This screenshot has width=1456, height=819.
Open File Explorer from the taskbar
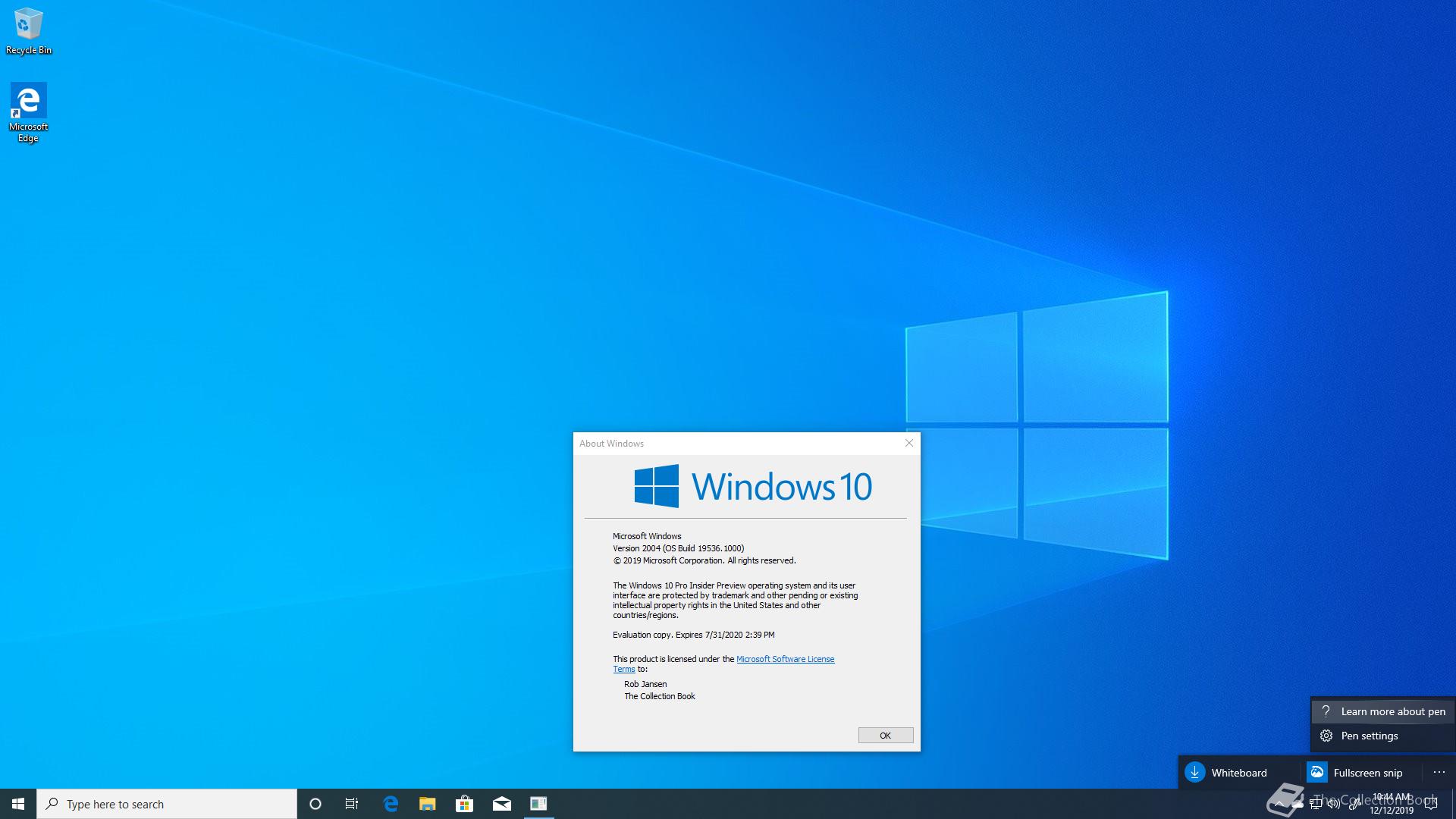pos(428,804)
